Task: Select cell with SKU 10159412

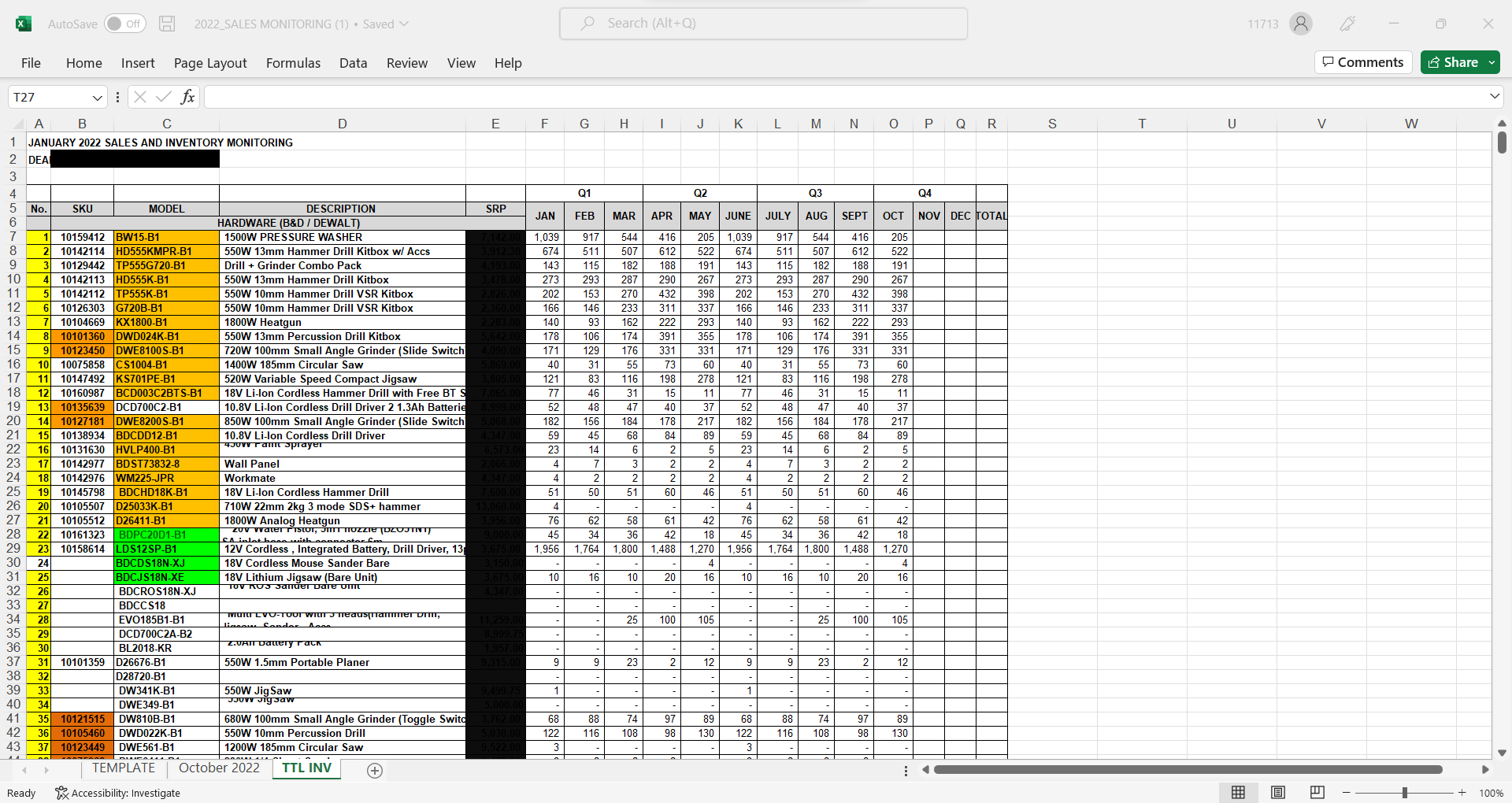Action: coord(82,237)
